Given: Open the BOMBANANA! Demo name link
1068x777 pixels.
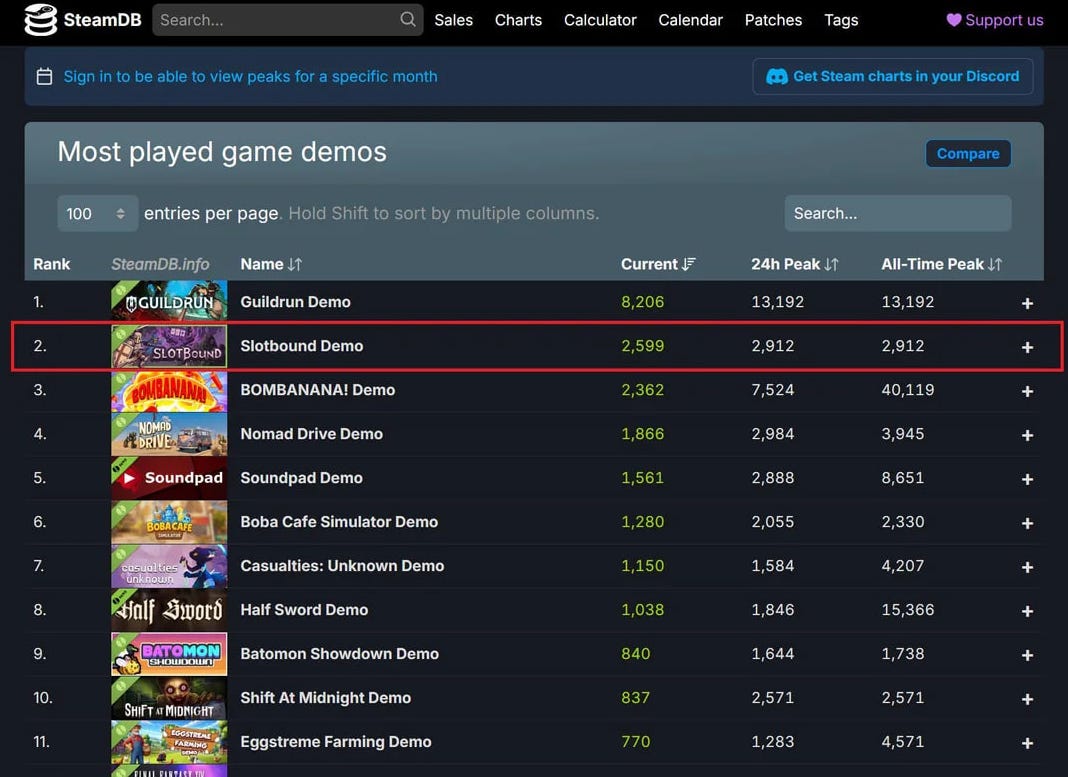Looking at the screenshot, I should (317, 390).
